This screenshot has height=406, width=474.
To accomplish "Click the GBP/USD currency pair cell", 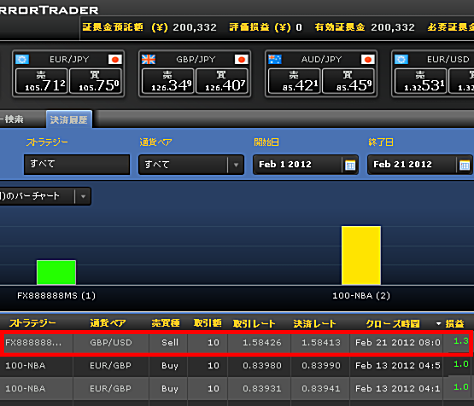I will [111, 342].
